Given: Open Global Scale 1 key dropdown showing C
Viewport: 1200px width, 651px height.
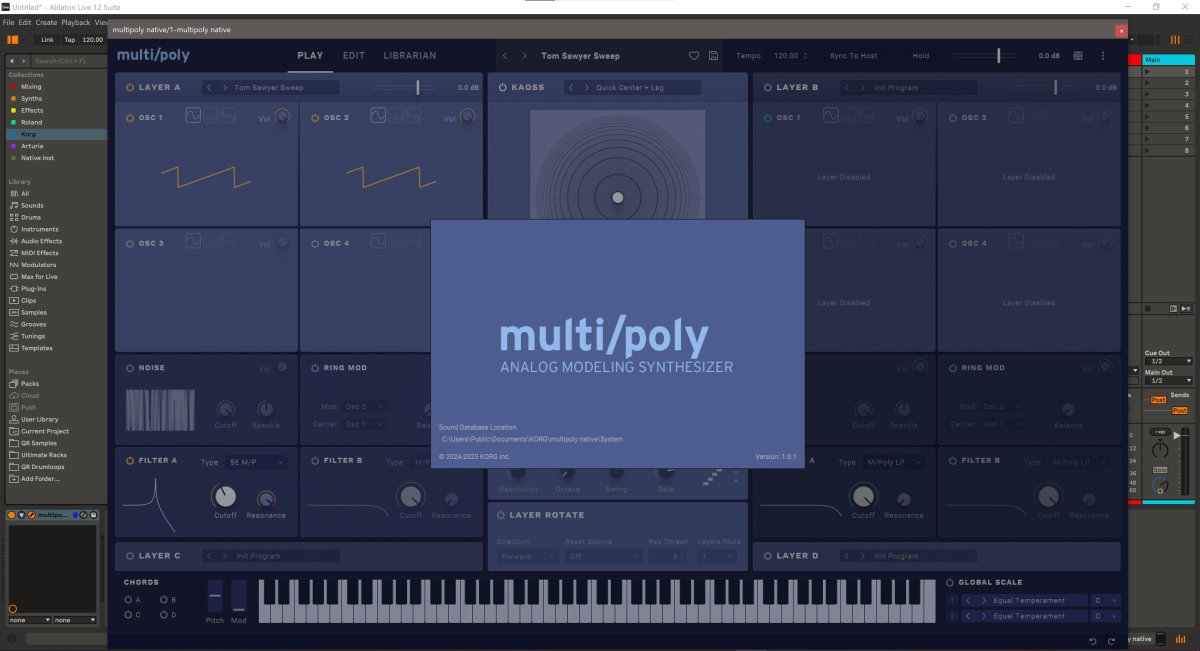Looking at the screenshot, I should point(1106,601).
